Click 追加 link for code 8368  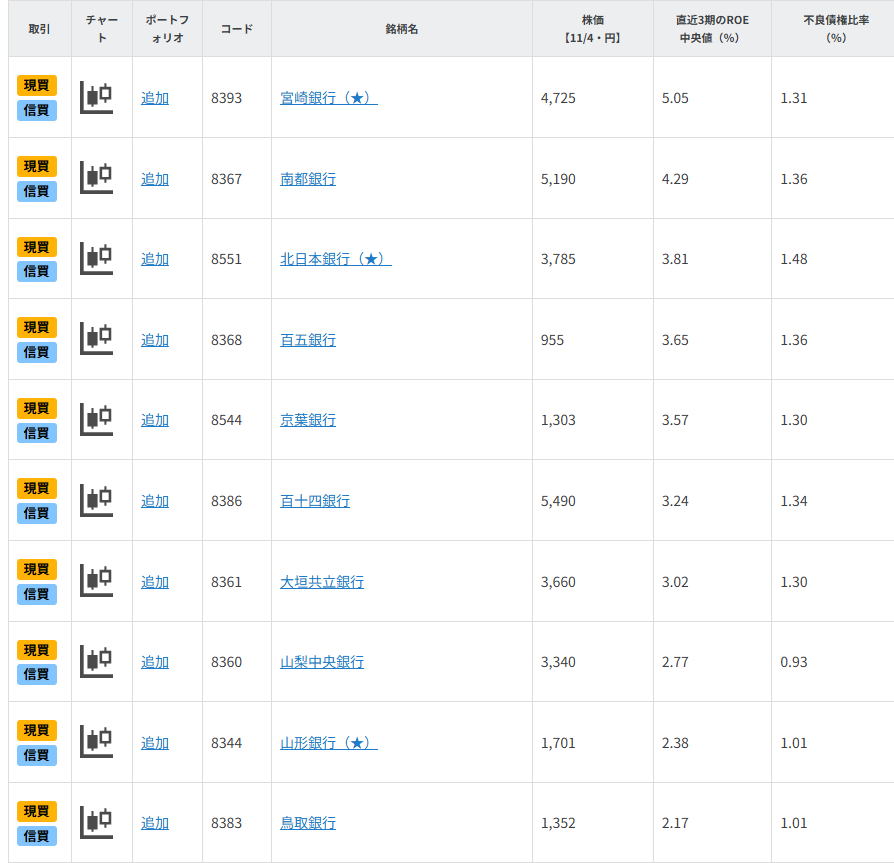[155, 340]
